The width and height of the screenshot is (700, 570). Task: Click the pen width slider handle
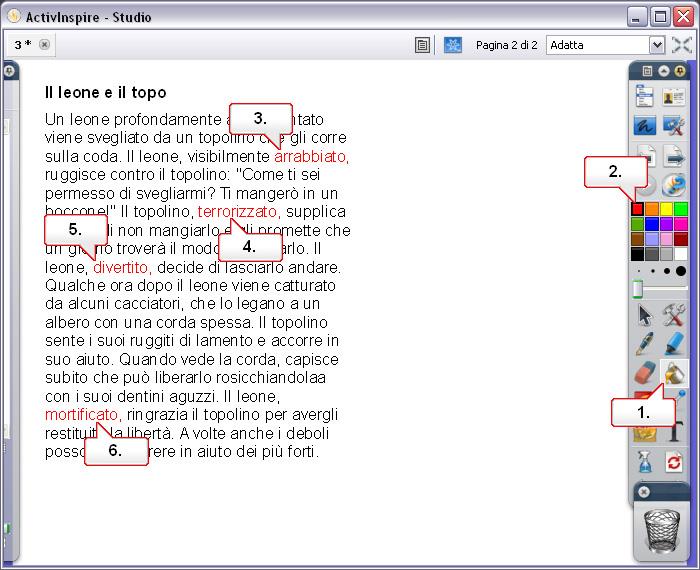[638, 289]
